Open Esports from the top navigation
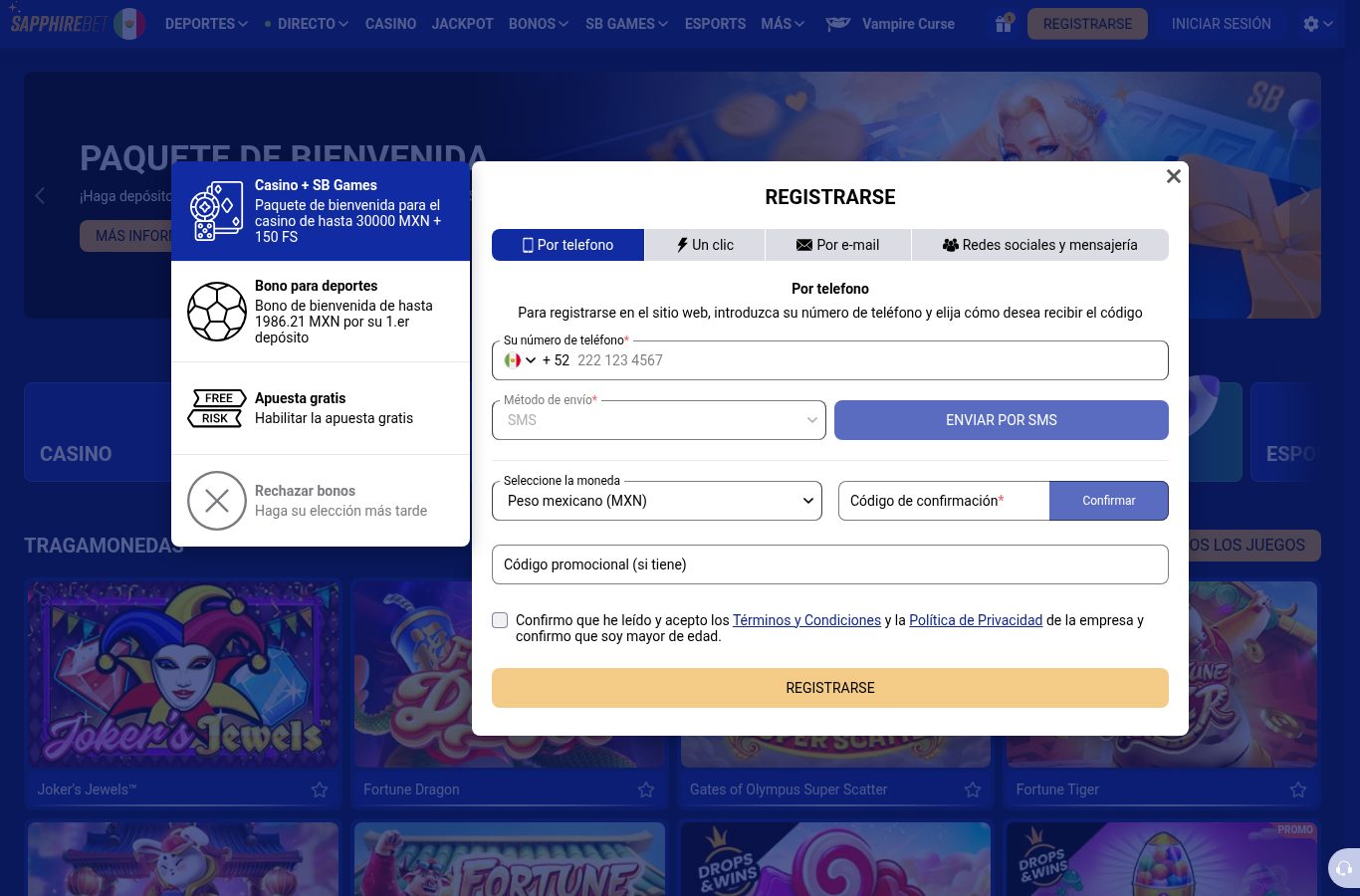The height and width of the screenshot is (896, 1360). point(715,24)
